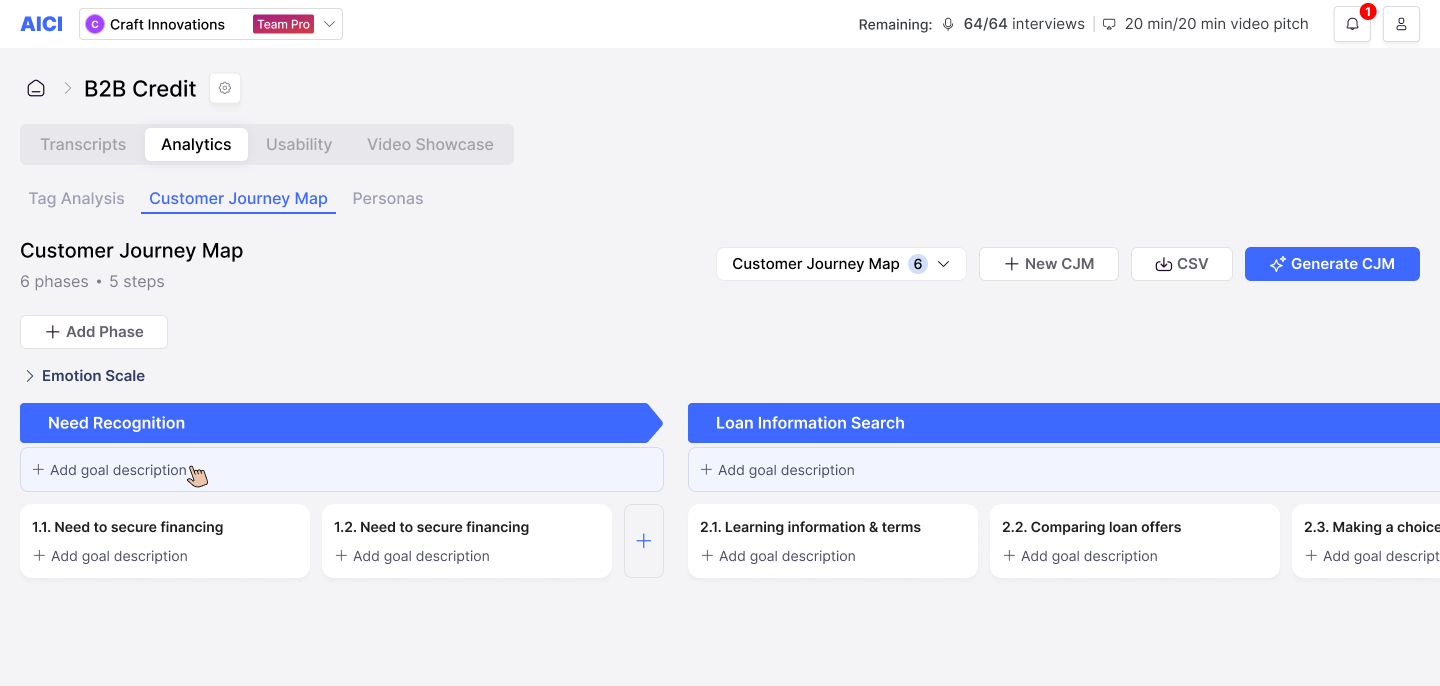
Task: Add goal description for Need Recognition phase
Action: [x=342, y=470]
